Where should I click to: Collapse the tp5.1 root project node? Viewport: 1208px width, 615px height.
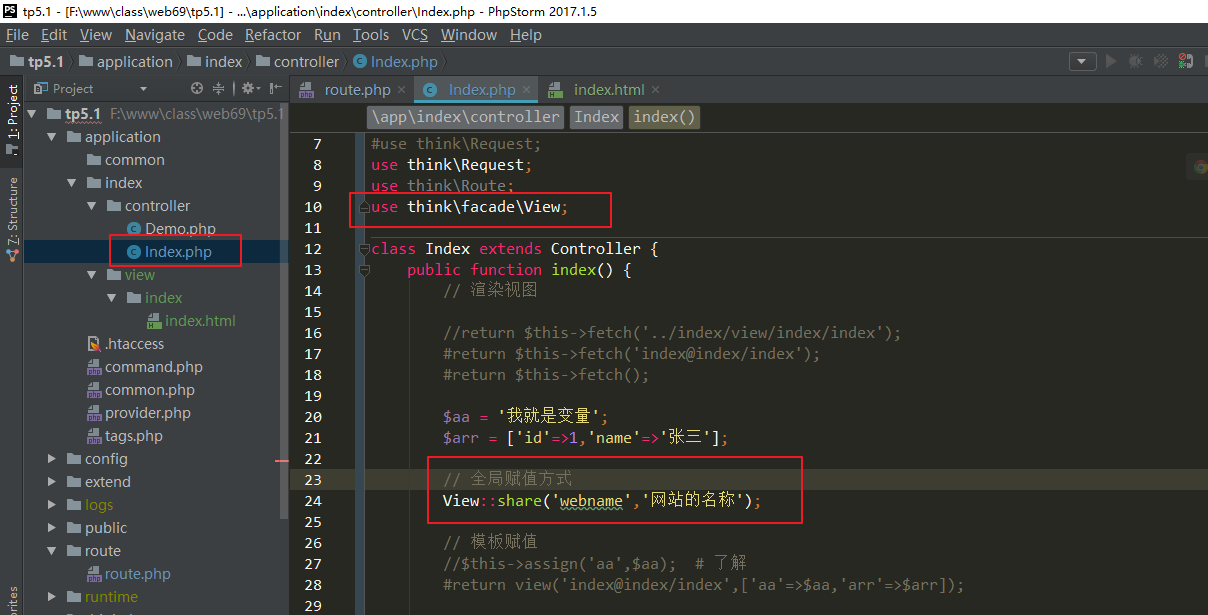(x=32, y=114)
